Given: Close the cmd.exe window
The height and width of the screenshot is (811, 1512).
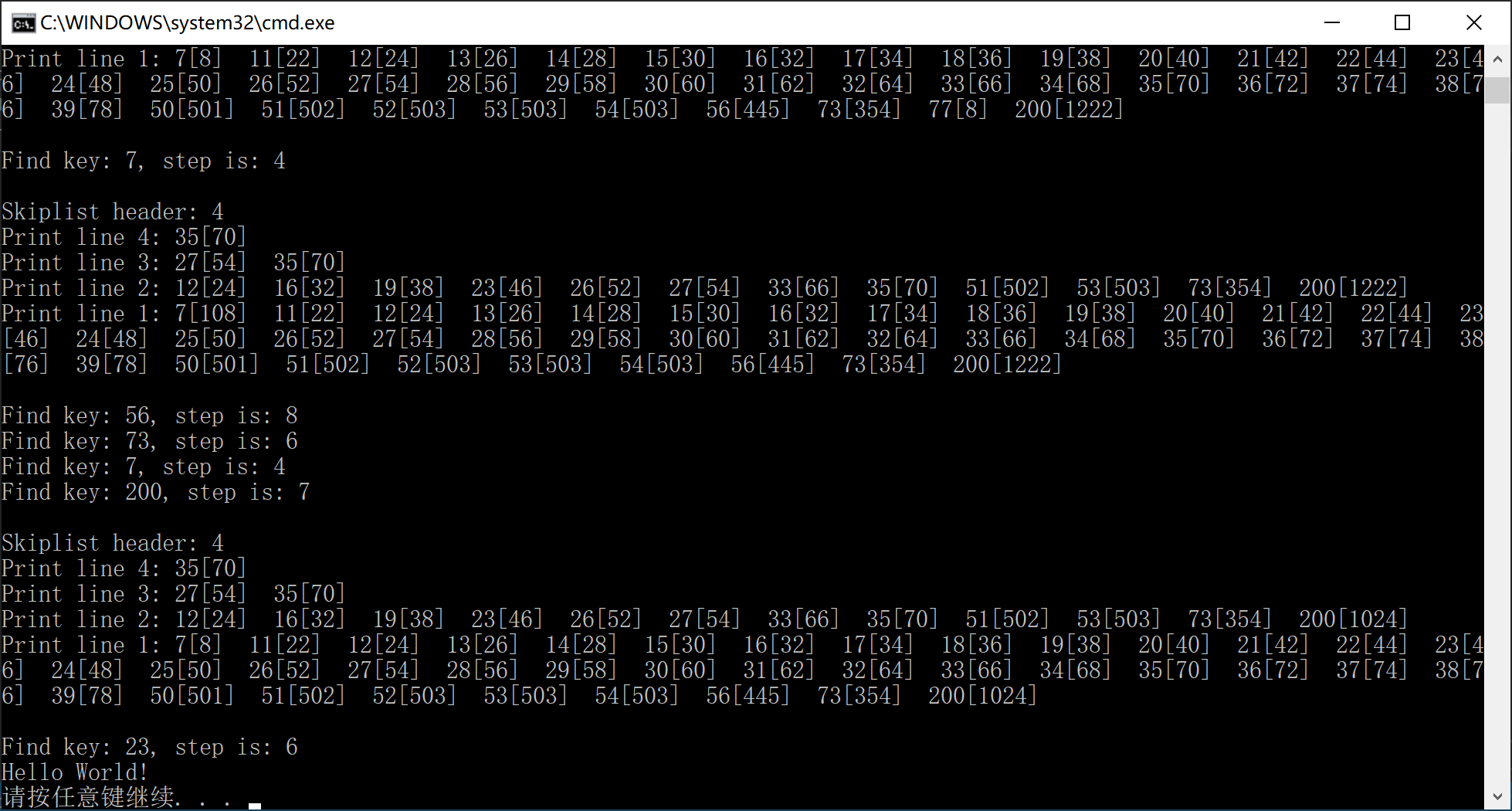Looking at the screenshot, I should click(x=1473, y=22).
